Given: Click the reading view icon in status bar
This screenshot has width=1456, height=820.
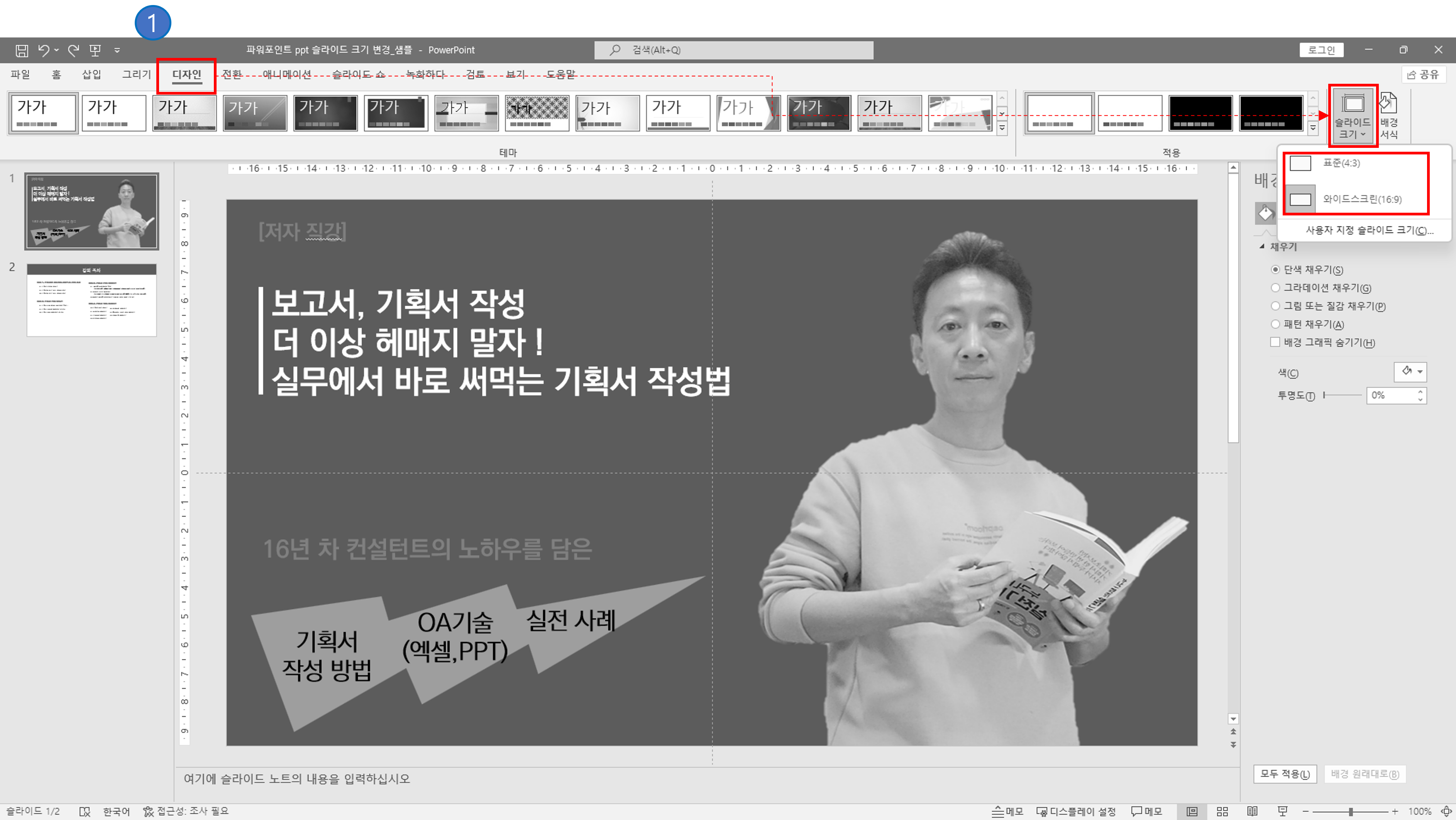Looking at the screenshot, I should coord(1252,812).
